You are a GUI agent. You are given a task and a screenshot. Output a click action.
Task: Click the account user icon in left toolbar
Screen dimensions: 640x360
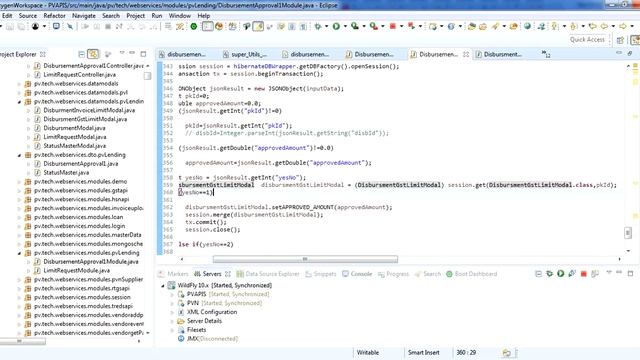[35, 27]
